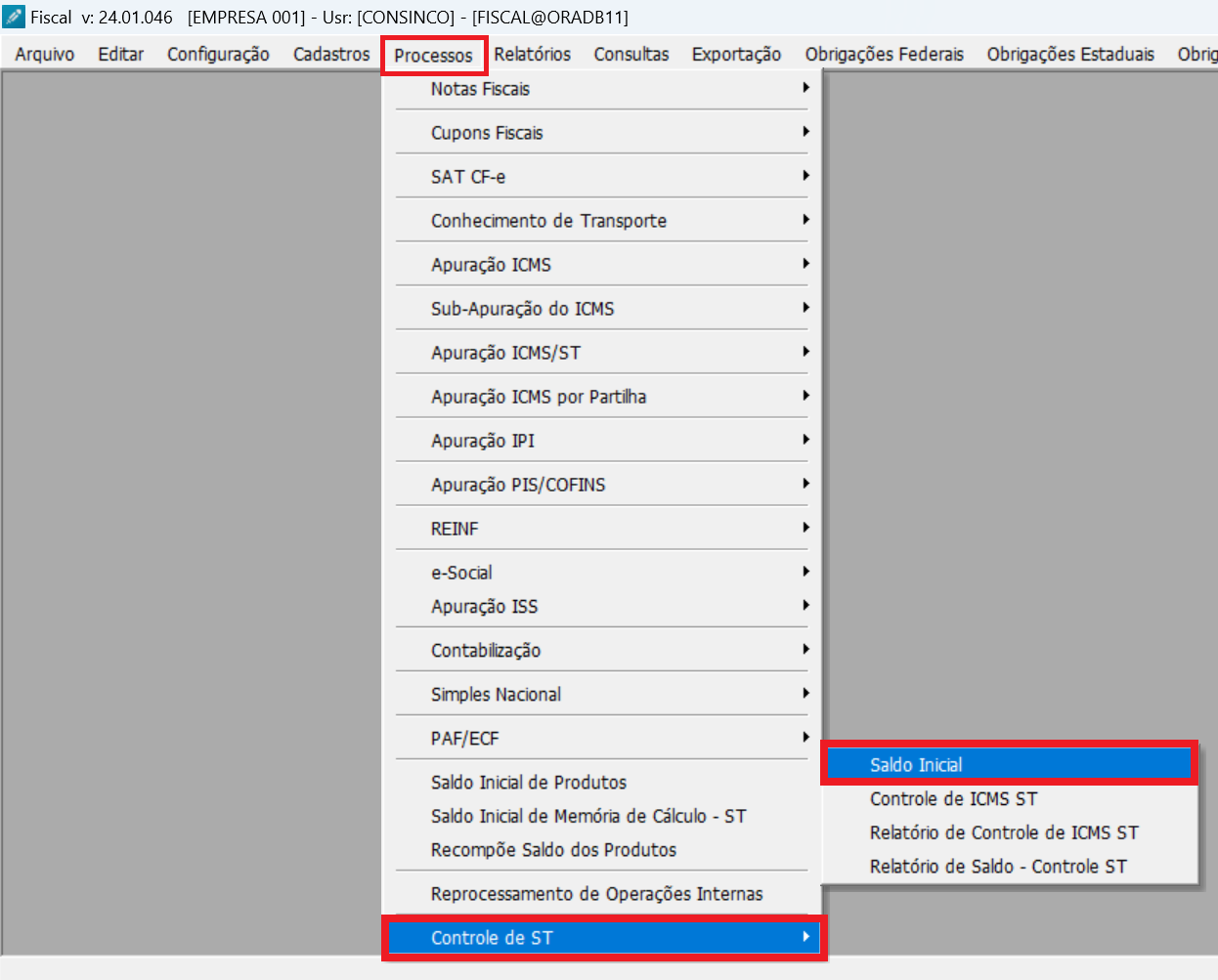Select Apuração ICMS por Partilha entry
Screen dimensions: 1218x980
pyautogui.click(x=602, y=397)
